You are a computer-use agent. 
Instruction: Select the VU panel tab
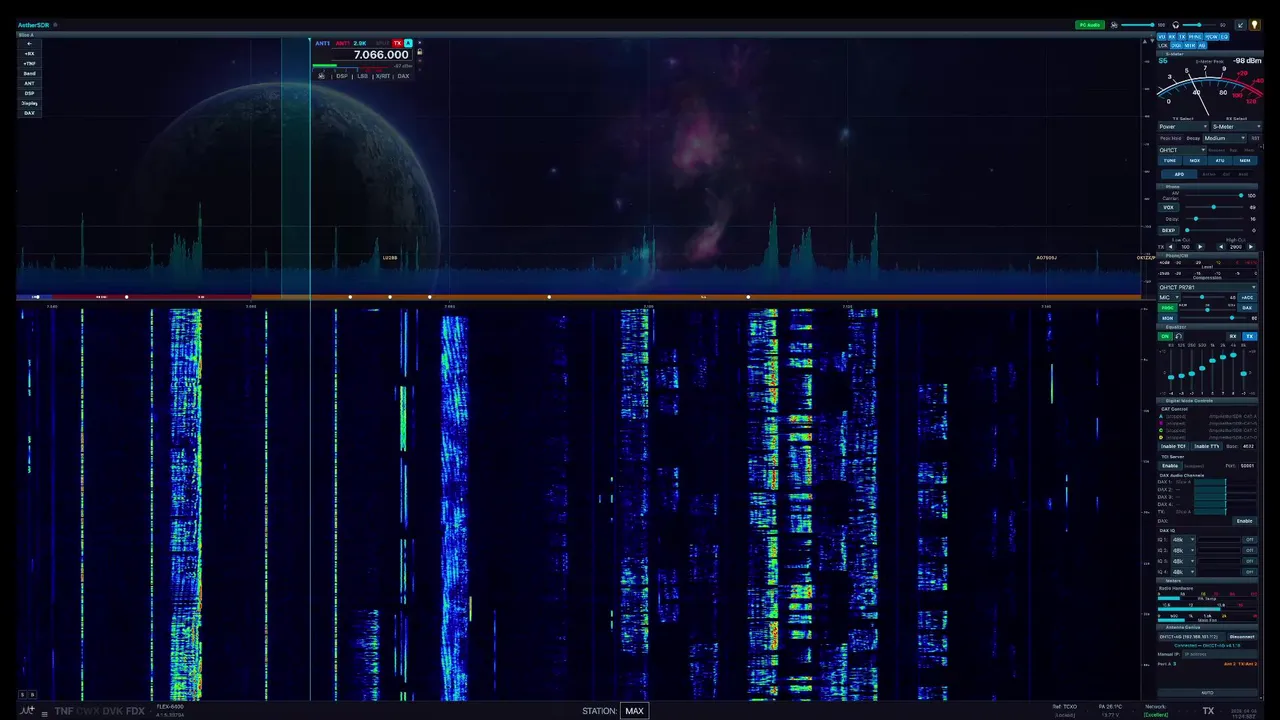1162,37
